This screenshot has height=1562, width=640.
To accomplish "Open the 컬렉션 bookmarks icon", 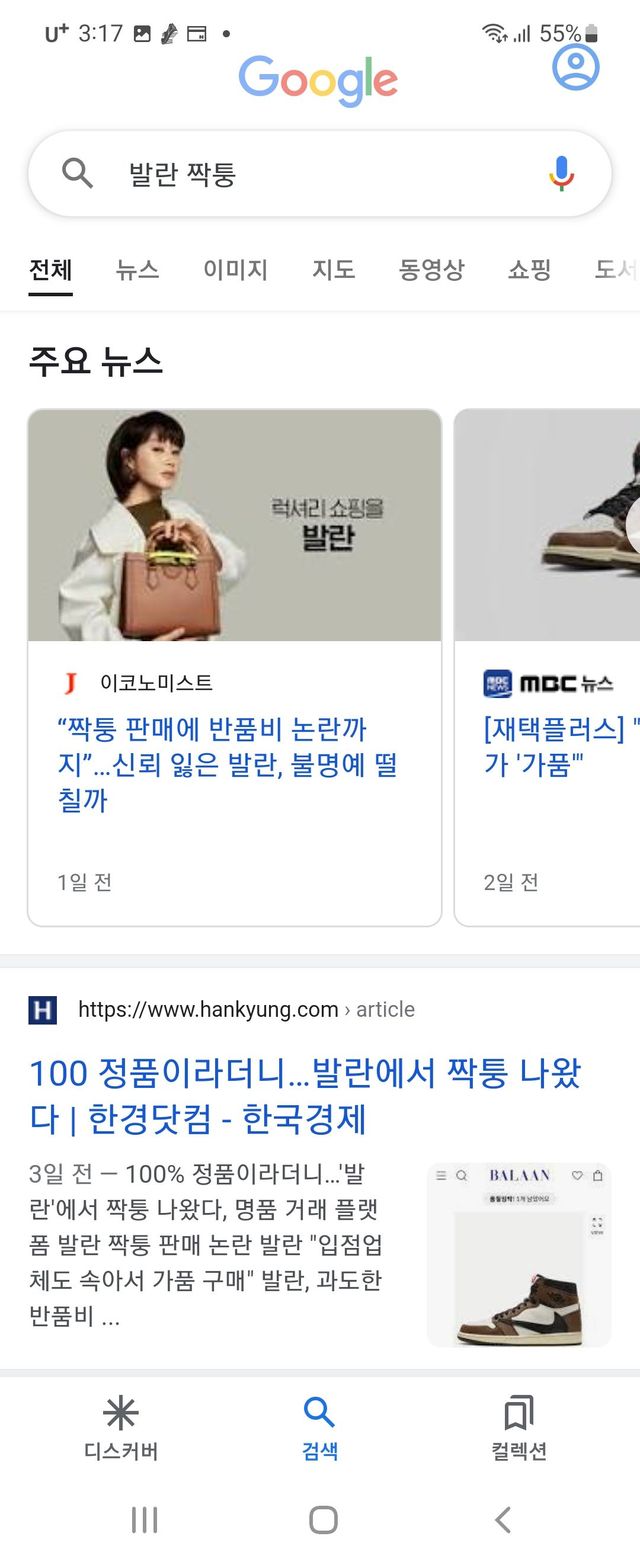I will 519,1412.
